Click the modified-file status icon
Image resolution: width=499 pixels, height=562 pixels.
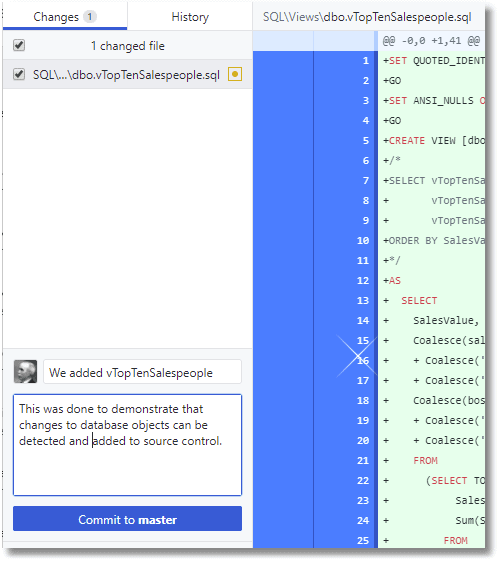(235, 74)
